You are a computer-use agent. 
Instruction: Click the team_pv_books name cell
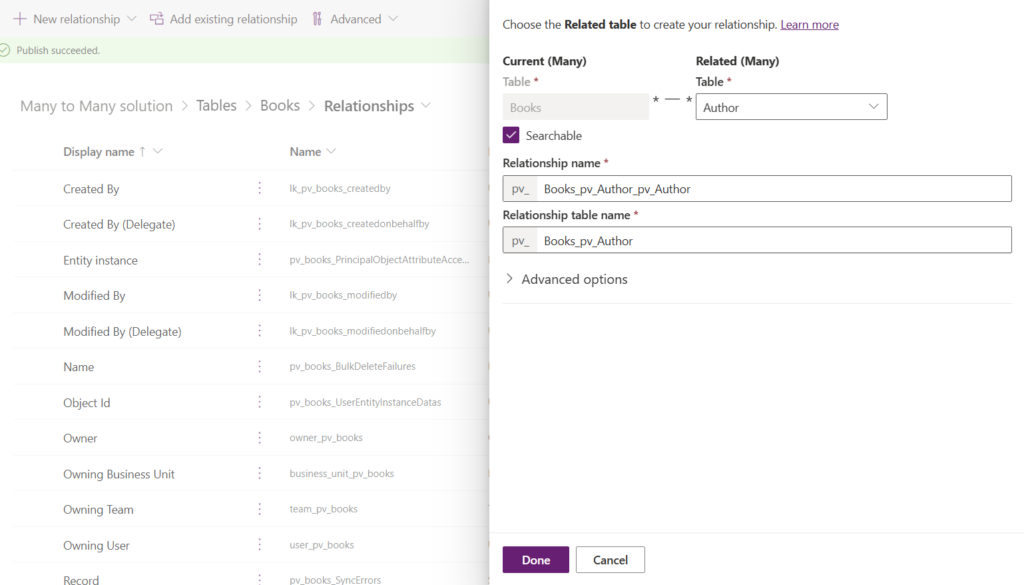tap(323, 509)
